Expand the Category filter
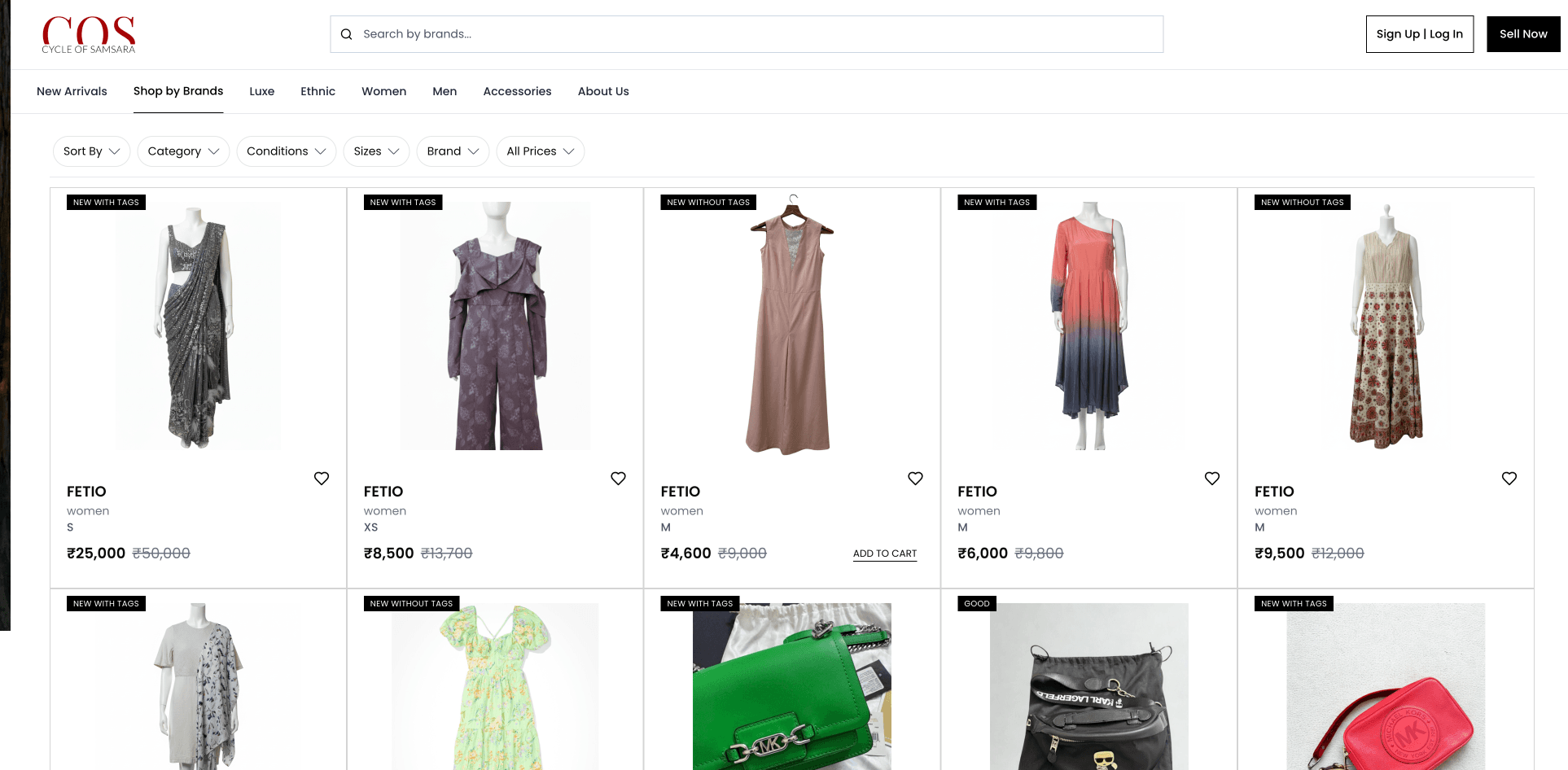The image size is (1568, 770). 183,151
